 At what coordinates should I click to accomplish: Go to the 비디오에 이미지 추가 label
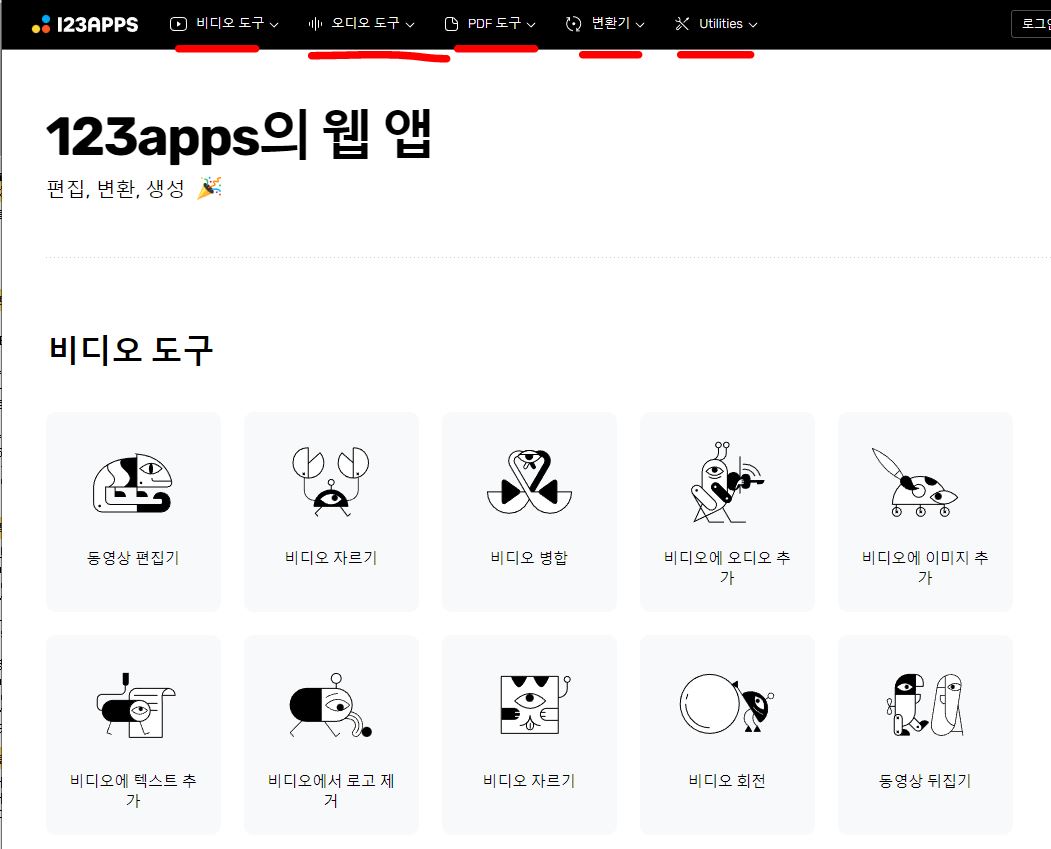pyautogui.click(x=925, y=567)
